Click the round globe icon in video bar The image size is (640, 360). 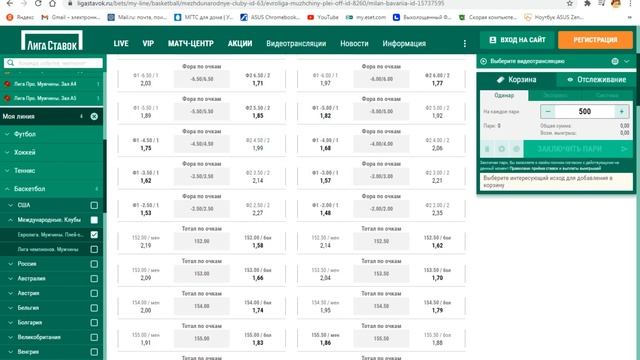click(x=615, y=61)
